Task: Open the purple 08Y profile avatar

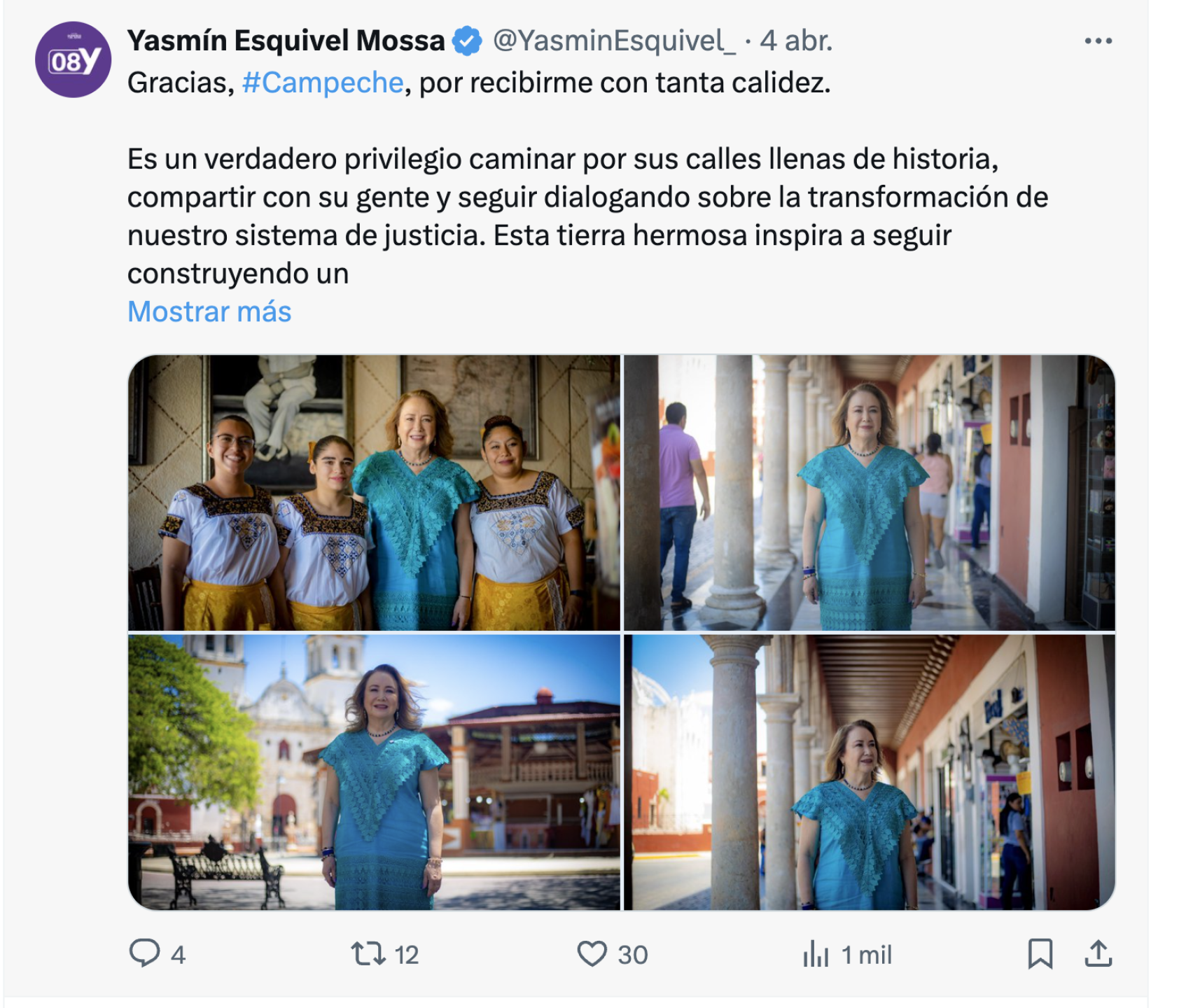Action: (74, 59)
